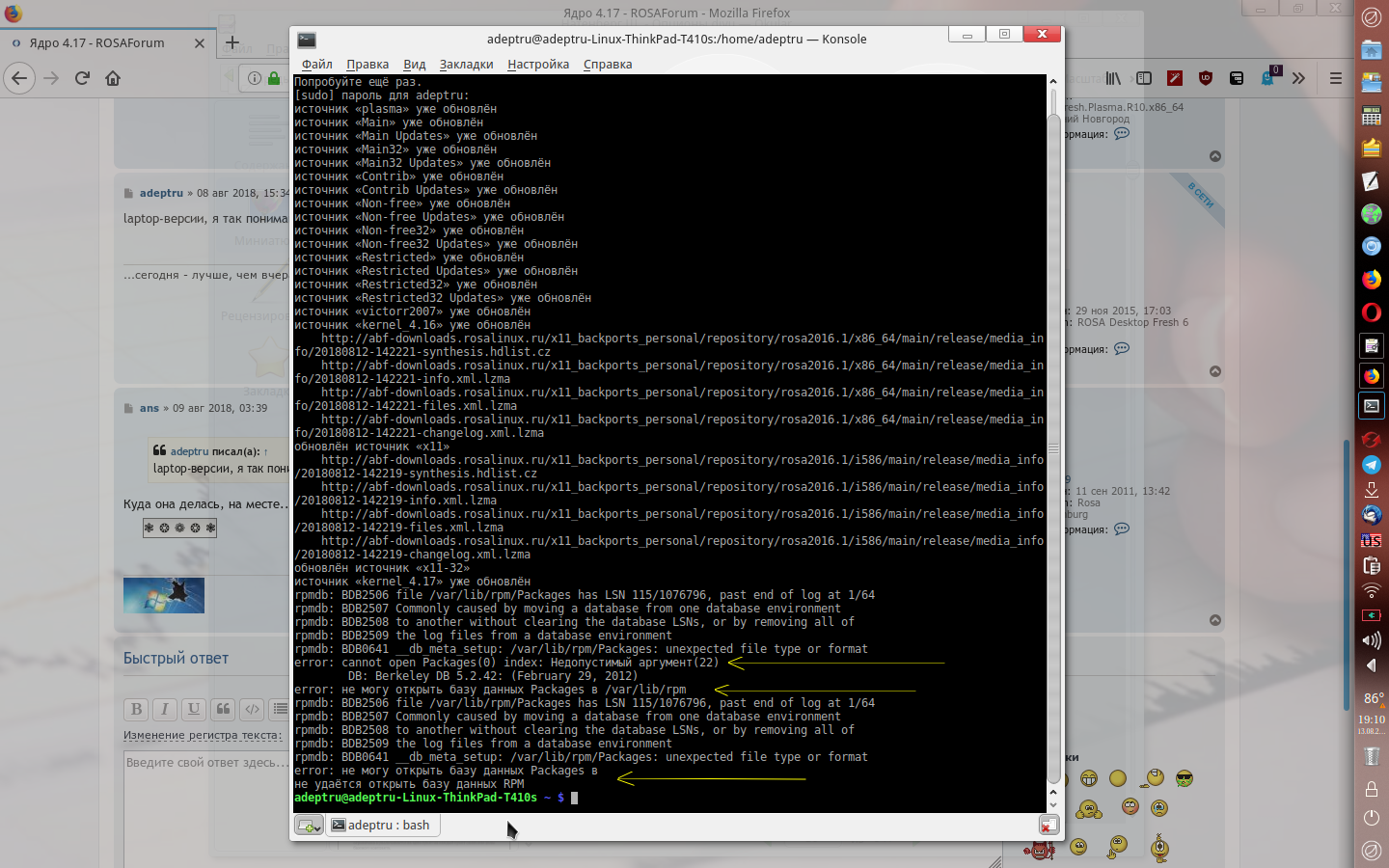
Task: Click the Konsole window icon in the title bar
Action: 307,40
